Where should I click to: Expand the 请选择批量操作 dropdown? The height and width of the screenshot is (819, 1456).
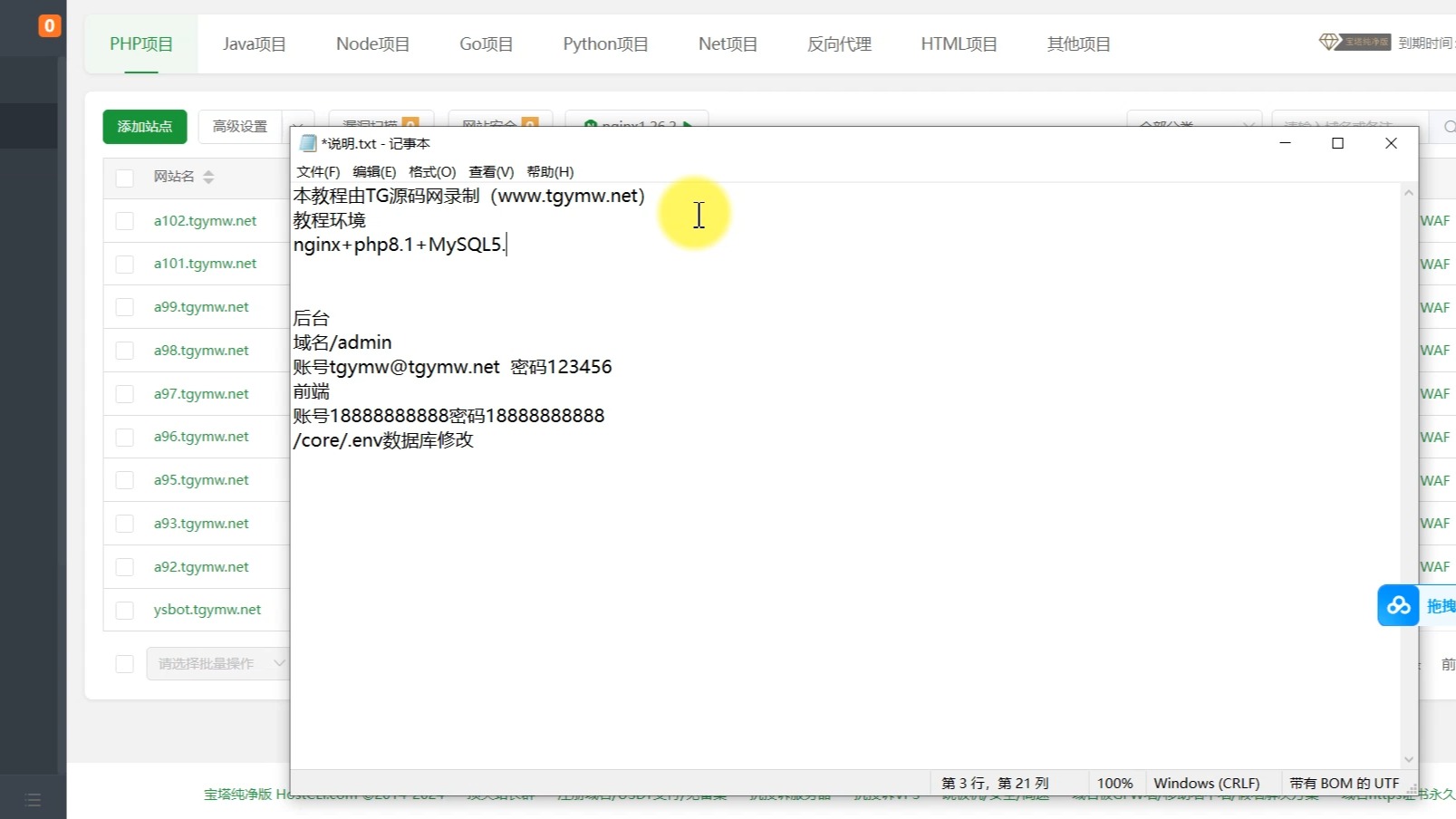pyautogui.click(x=217, y=664)
